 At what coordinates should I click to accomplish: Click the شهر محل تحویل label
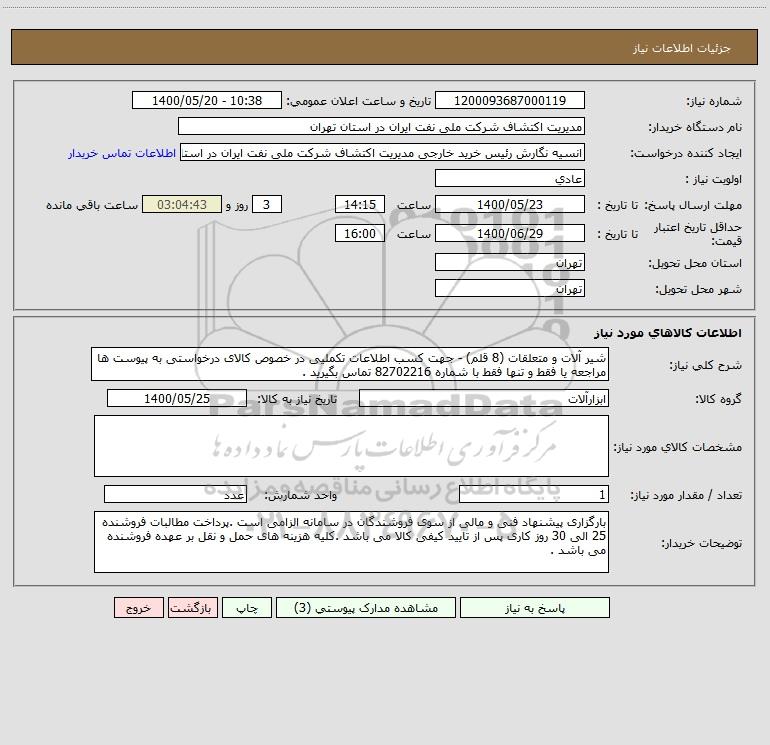(699, 289)
